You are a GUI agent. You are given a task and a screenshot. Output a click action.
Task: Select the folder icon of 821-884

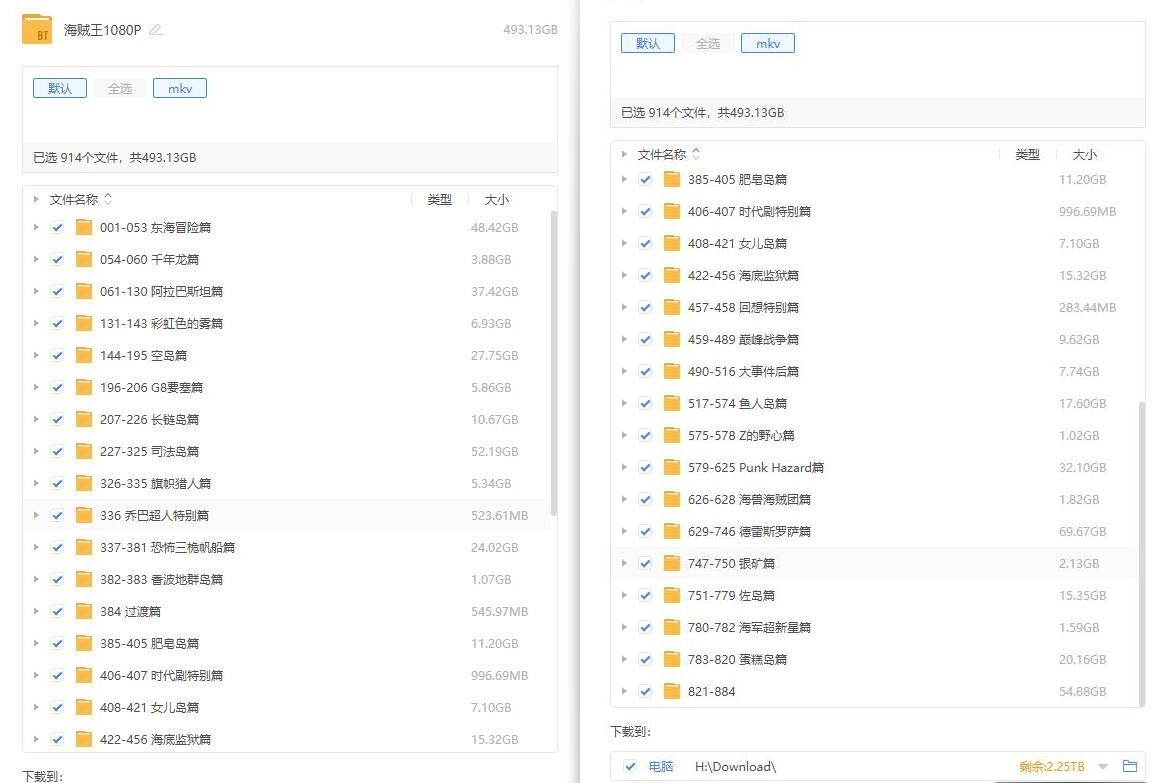coord(672,691)
